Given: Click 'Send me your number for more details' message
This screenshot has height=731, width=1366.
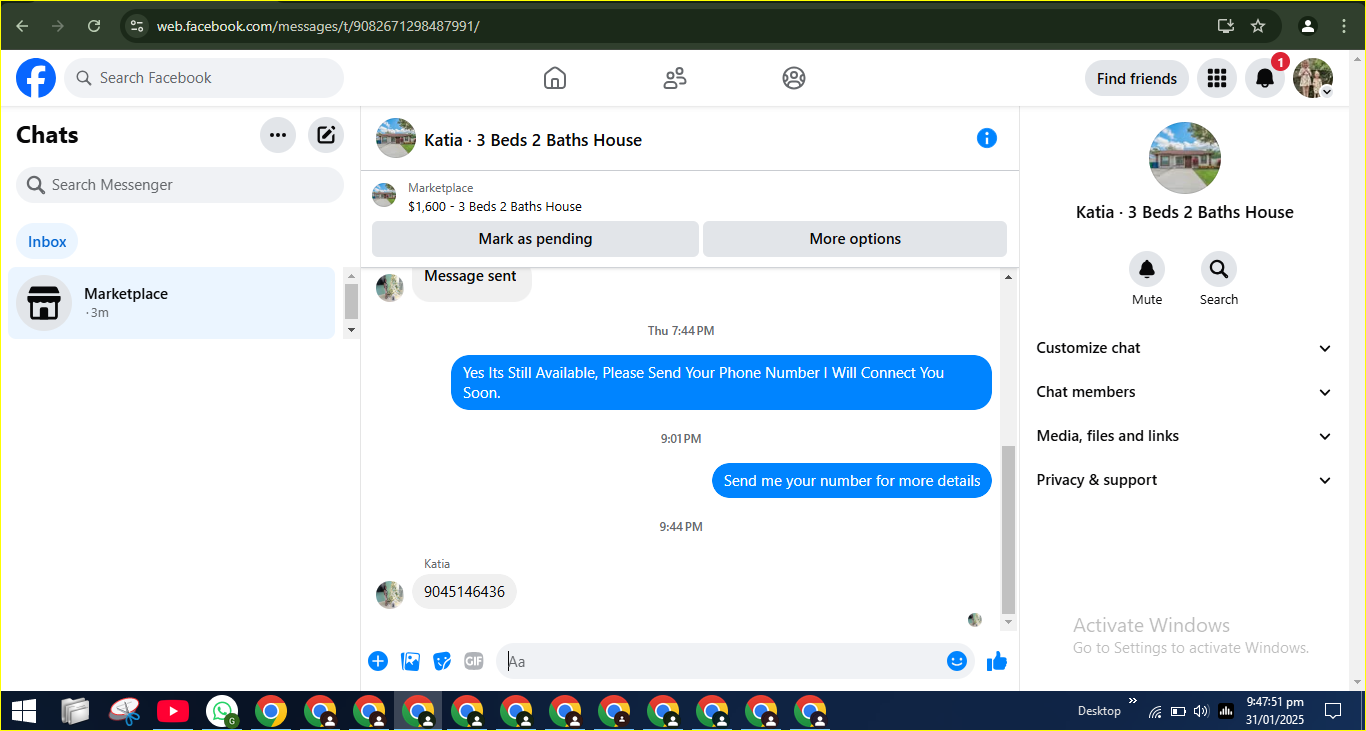Looking at the screenshot, I should pyautogui.click(x=852, y=481).
